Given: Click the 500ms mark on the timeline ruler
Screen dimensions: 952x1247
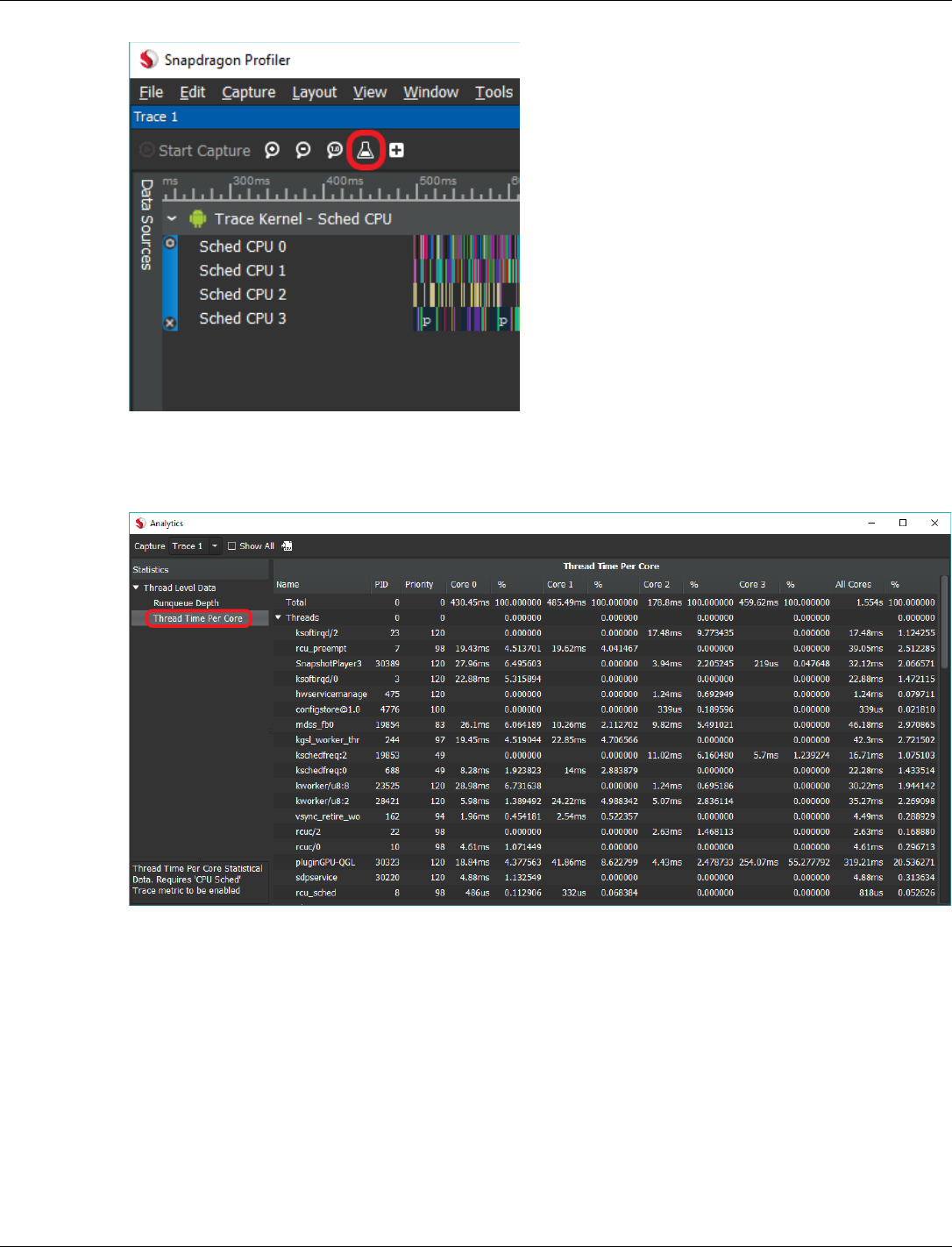Looking at the screenshot, I should [437, 181].
